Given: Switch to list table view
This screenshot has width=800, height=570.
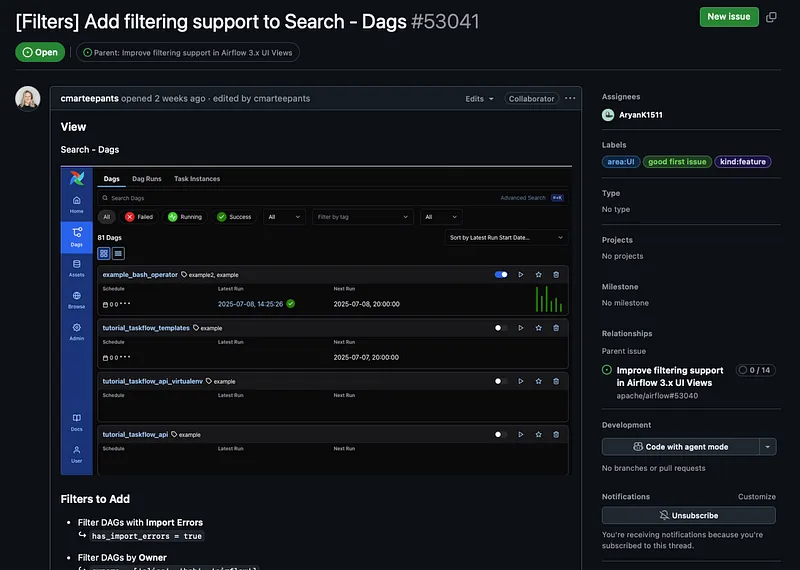Looking at the screenshot, I should point(118,254).
